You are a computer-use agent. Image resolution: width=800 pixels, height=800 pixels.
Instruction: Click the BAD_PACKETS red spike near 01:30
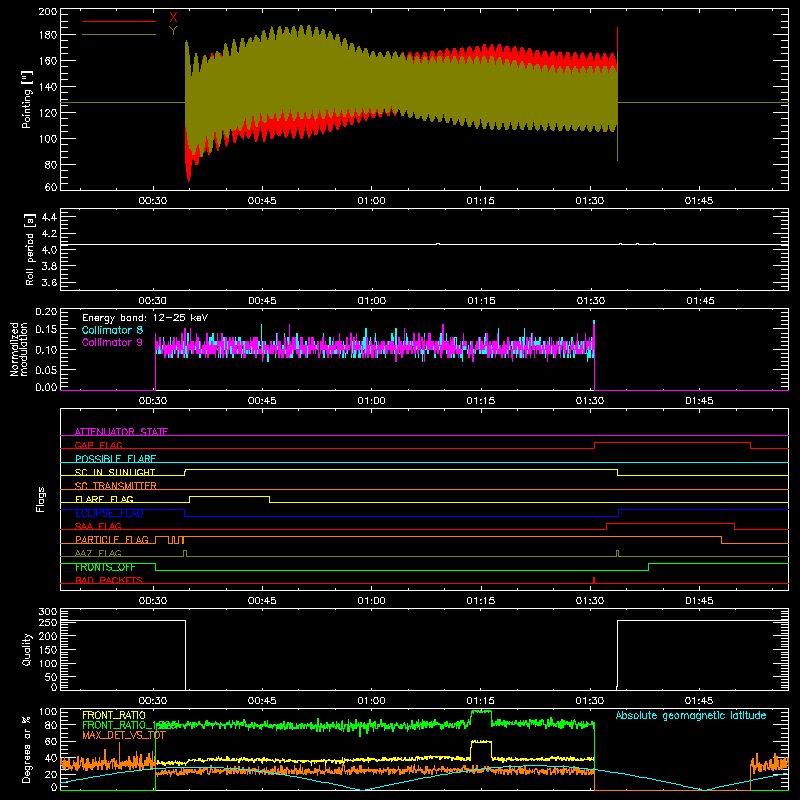[594, 580]
